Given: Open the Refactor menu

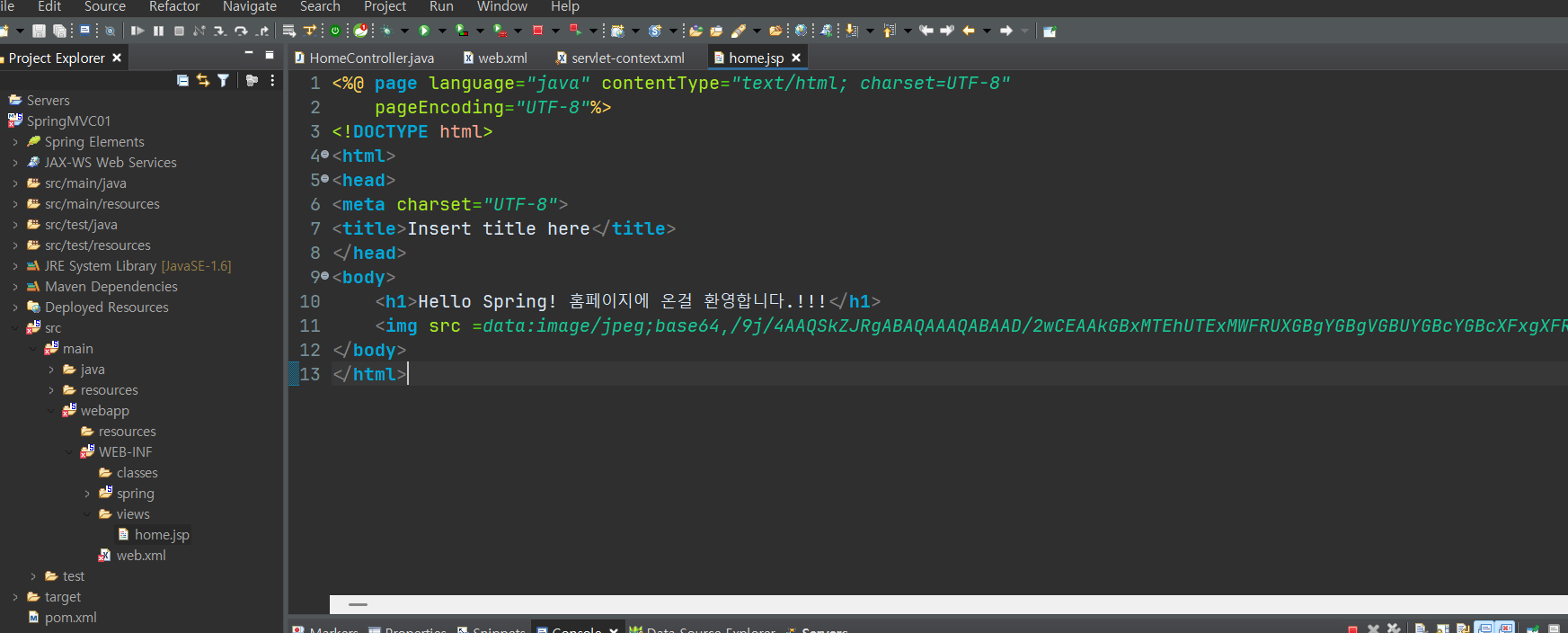Looking at the screenshot, I should tap(174, 6).
